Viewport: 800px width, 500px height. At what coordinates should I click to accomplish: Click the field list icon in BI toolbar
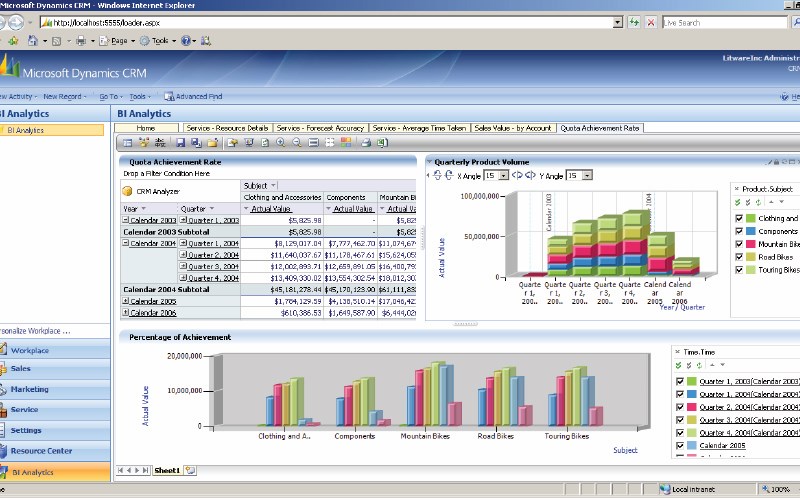click(128, 143)
